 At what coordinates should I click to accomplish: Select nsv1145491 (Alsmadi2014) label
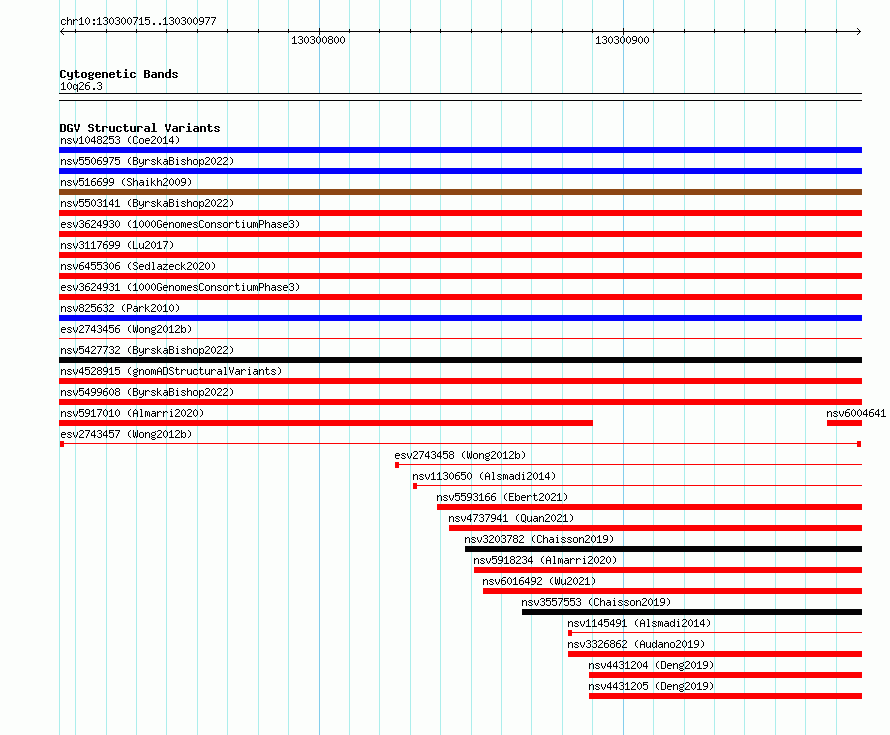tap(639, 623)
